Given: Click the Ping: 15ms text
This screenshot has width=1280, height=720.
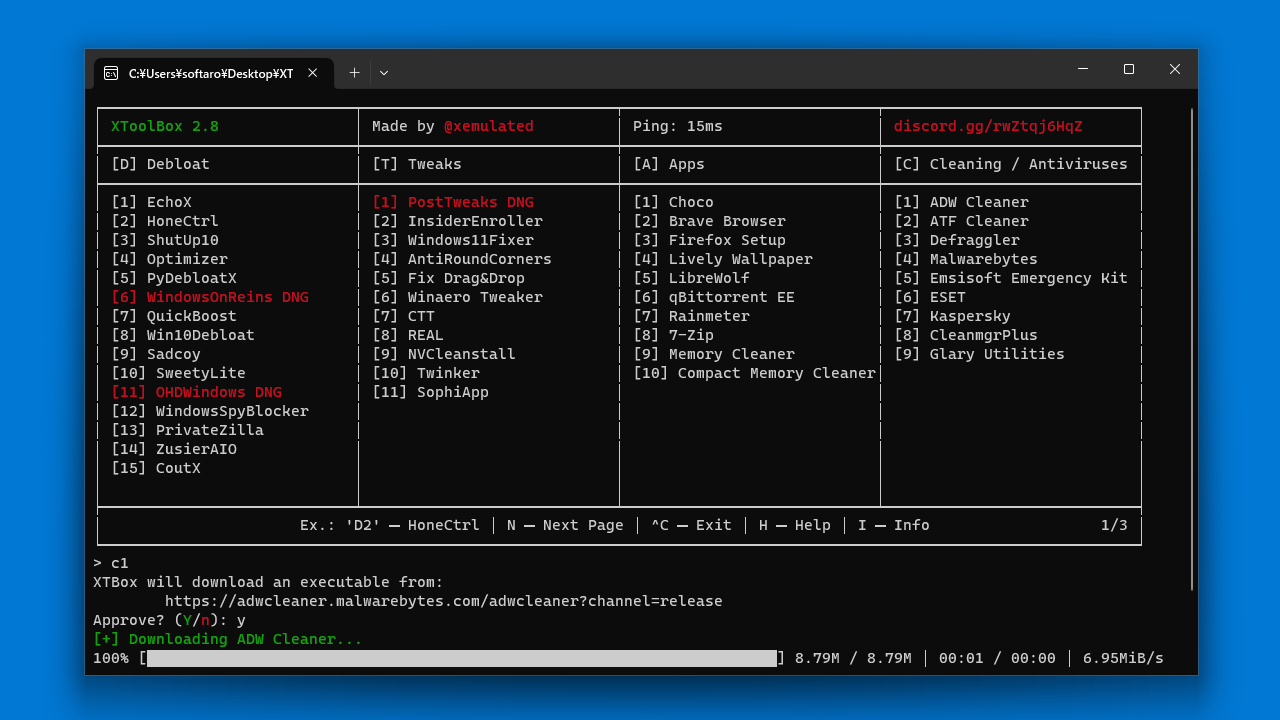Looking at the screenshot, I should coord(678,126).
